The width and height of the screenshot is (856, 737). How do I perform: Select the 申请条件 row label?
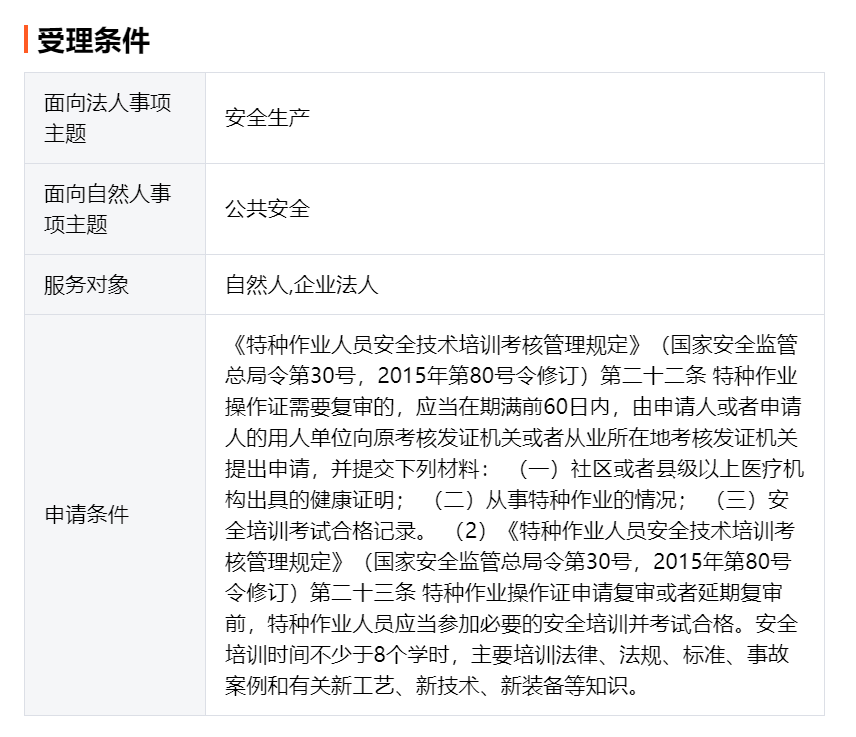point(86,515)
